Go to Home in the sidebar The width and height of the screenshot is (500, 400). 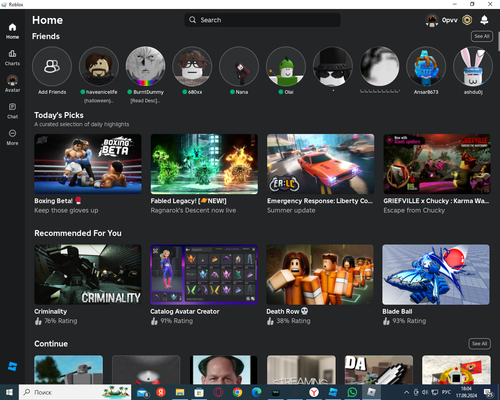click(x=12, y=31)
